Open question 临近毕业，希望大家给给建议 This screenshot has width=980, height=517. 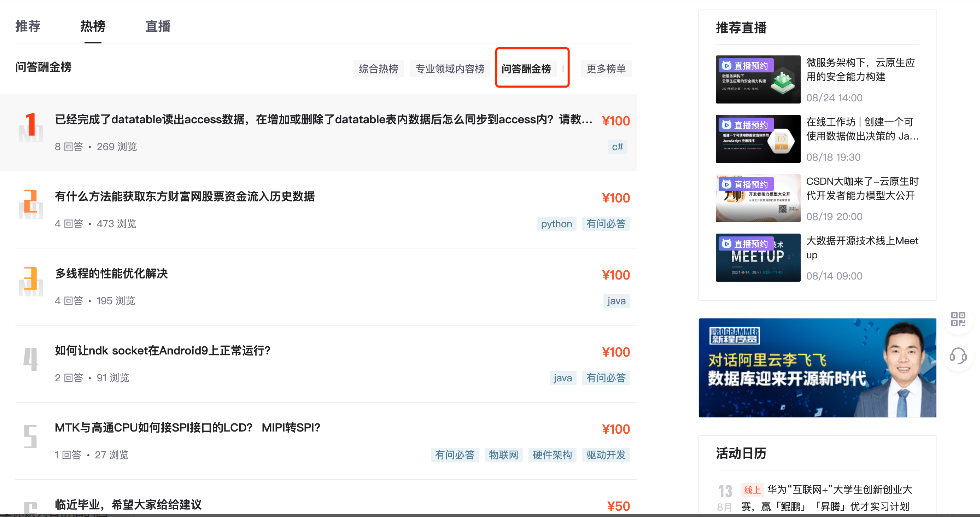click(128, 504)
